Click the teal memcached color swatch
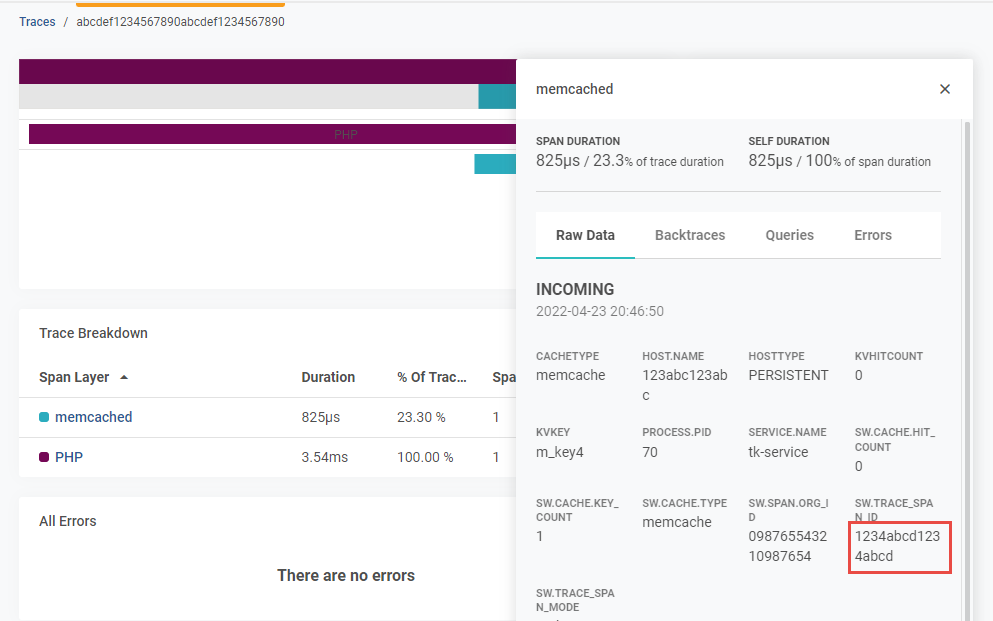This screenshot has height=621, width=993. [x=44, y=418]
